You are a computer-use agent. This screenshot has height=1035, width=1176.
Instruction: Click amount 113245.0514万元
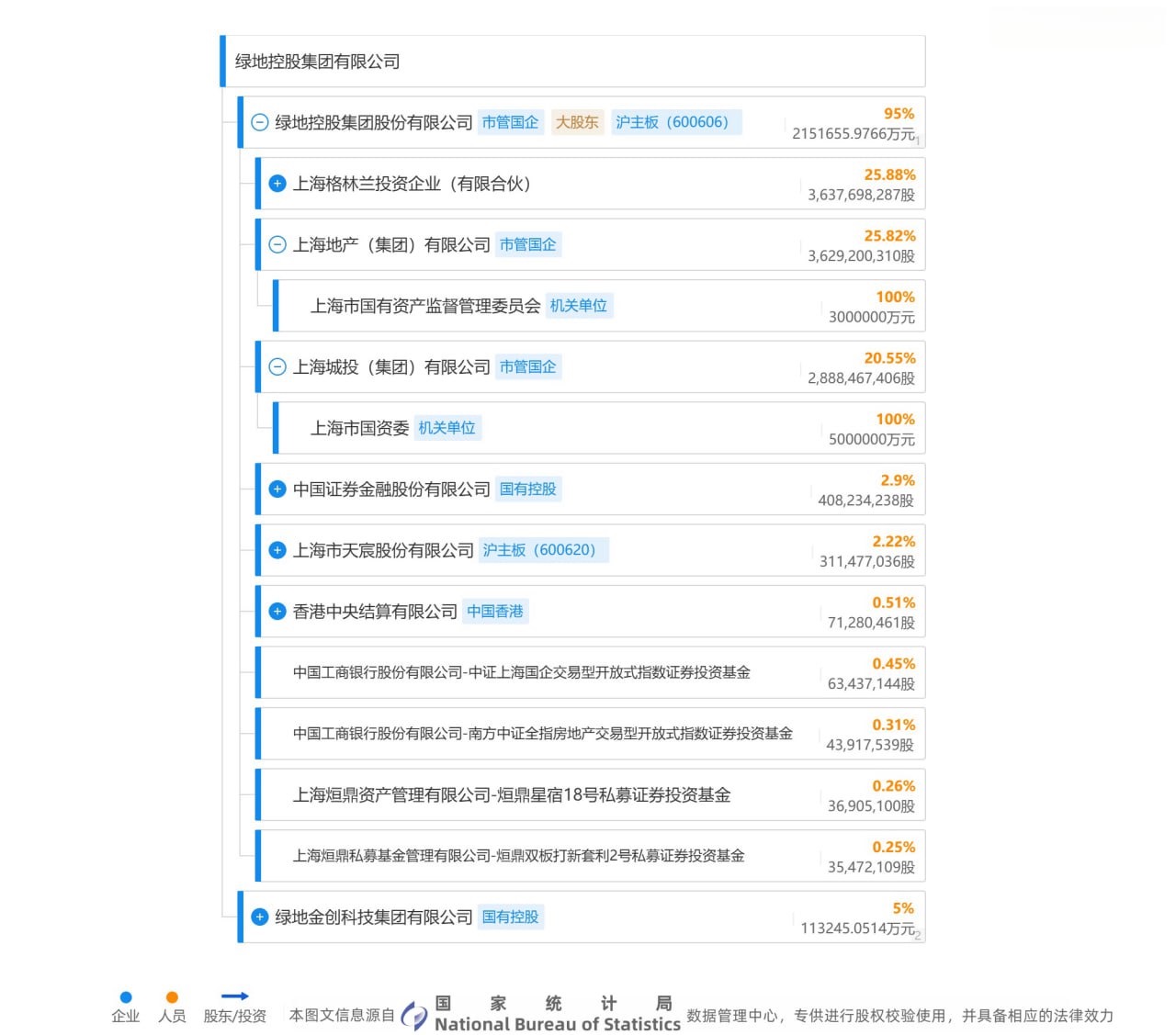point(857,928)
